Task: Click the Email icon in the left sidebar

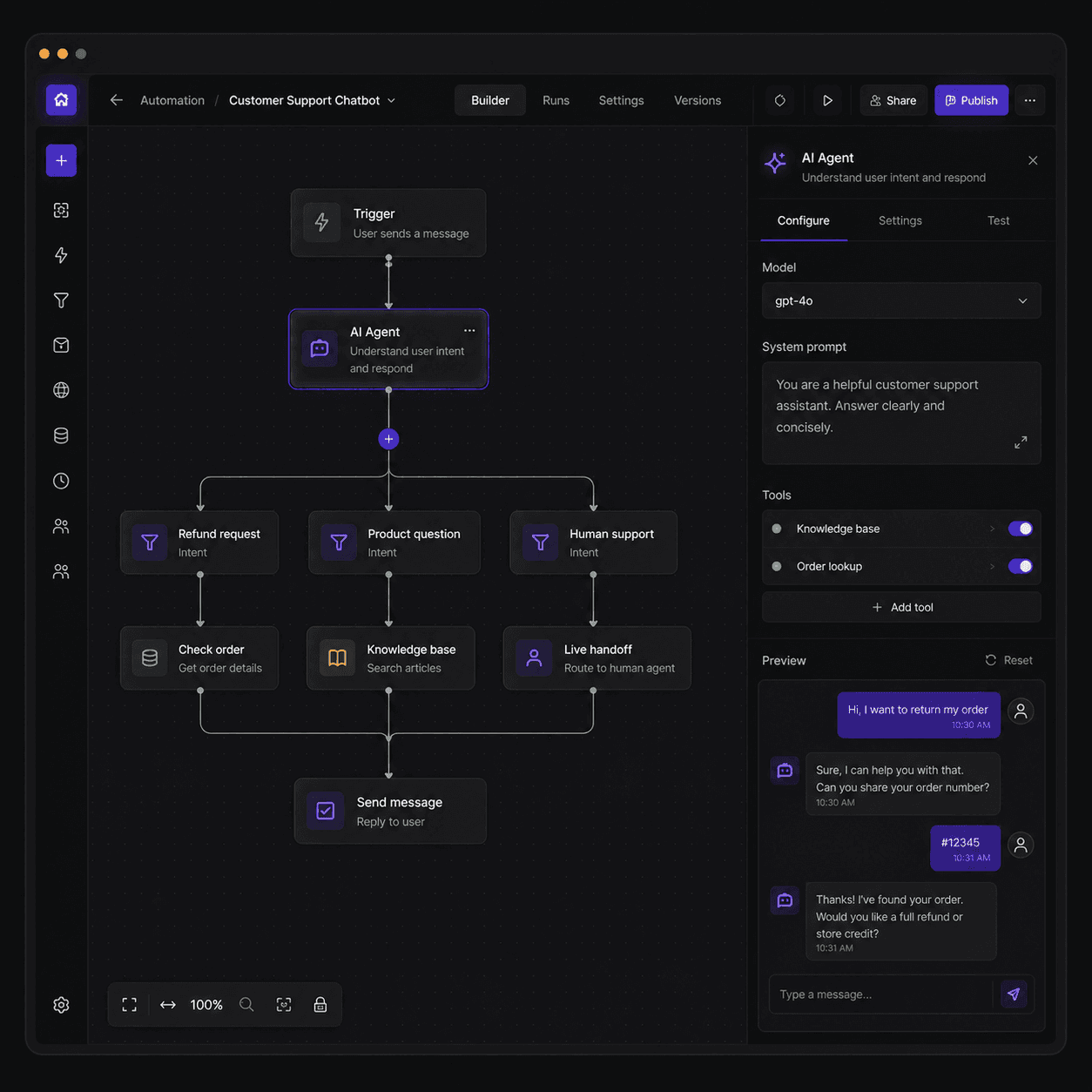Action: pyautogui.click(x=61, y=345)
